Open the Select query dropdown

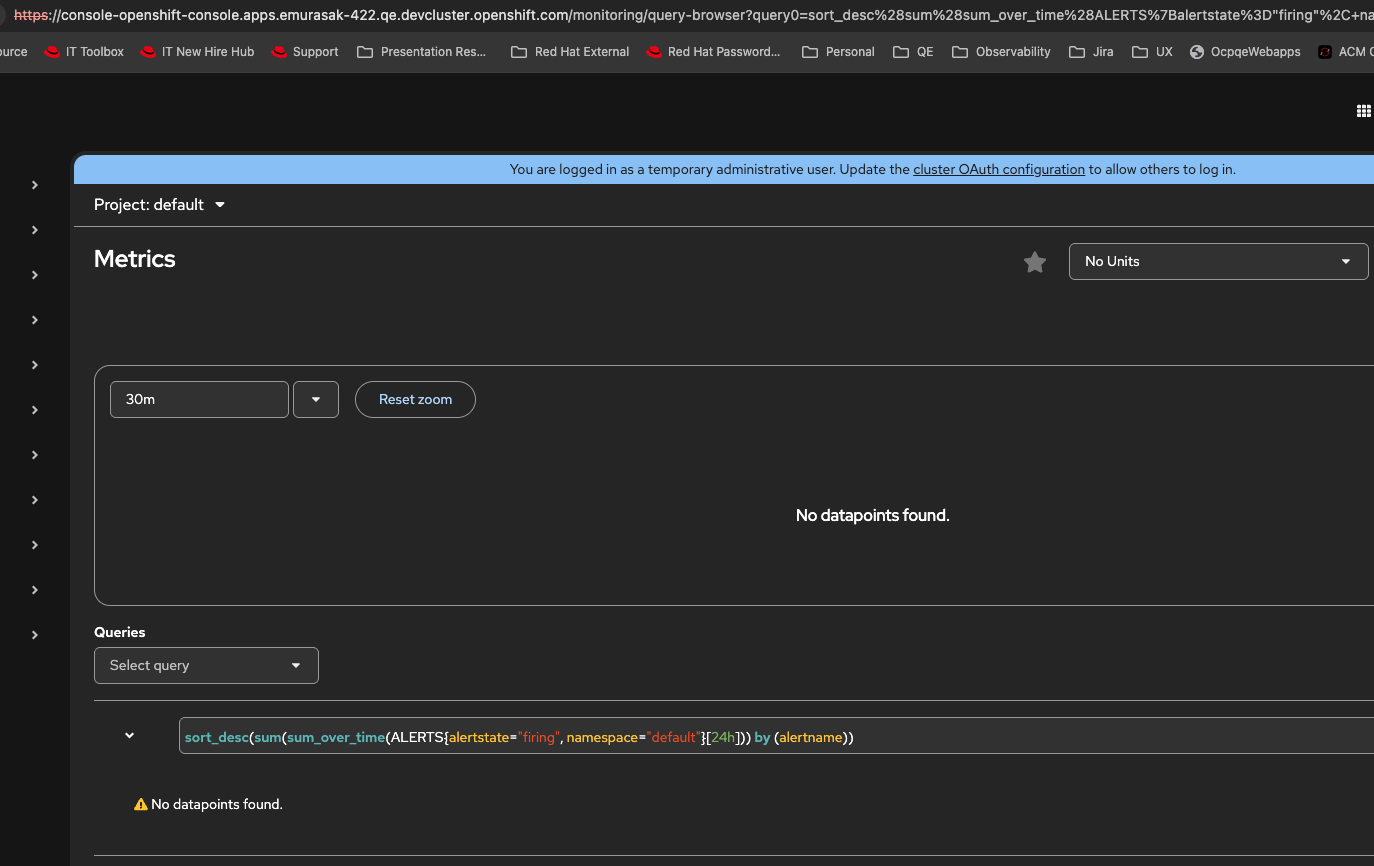tap(206, 665)
